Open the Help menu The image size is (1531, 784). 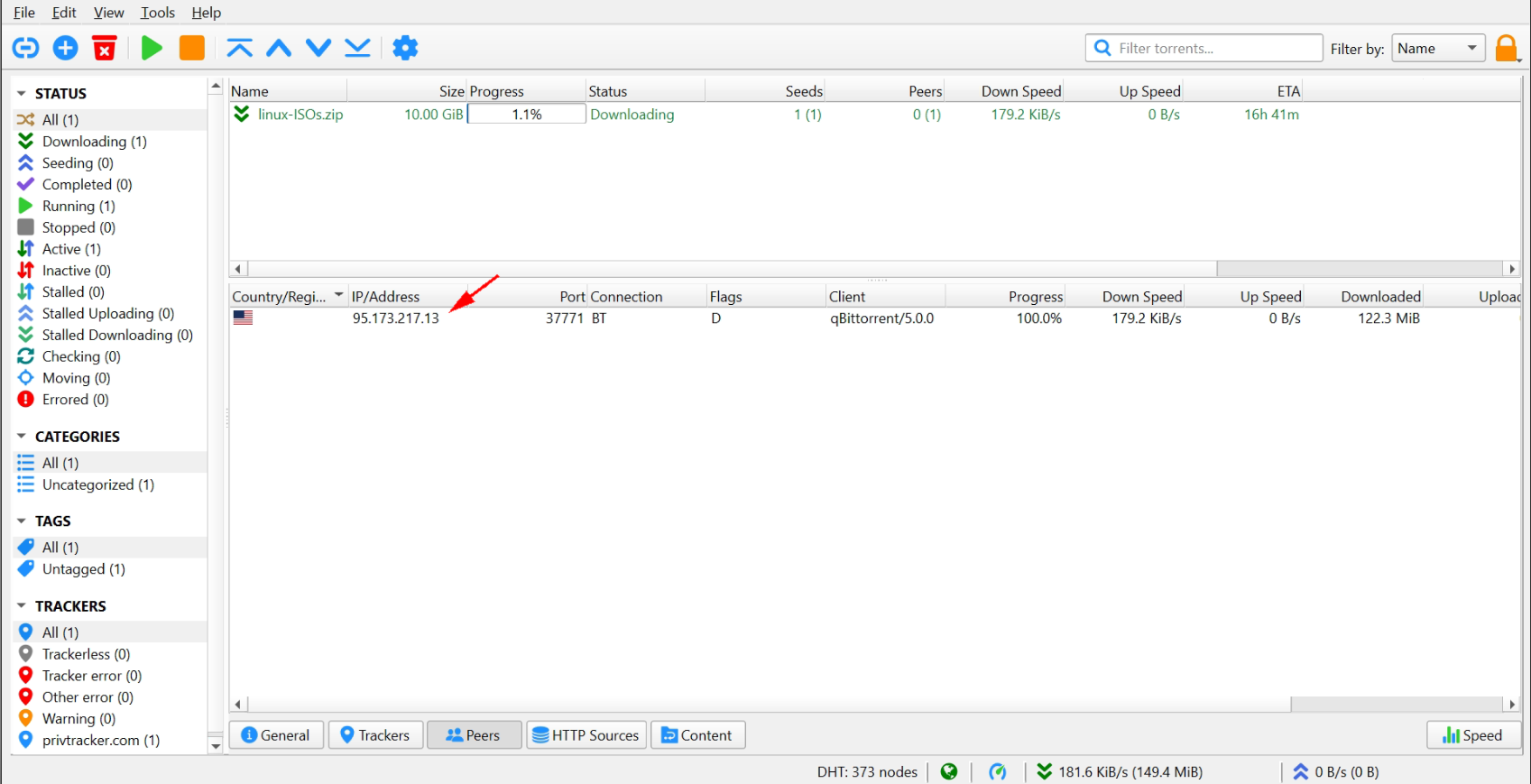pyautogui.click(x=206, y=13)
